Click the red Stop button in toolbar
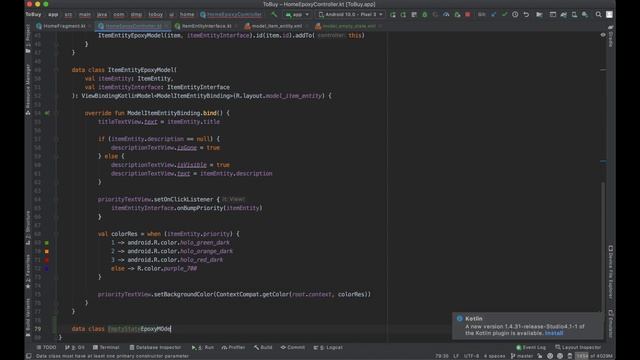 [468, 14]
